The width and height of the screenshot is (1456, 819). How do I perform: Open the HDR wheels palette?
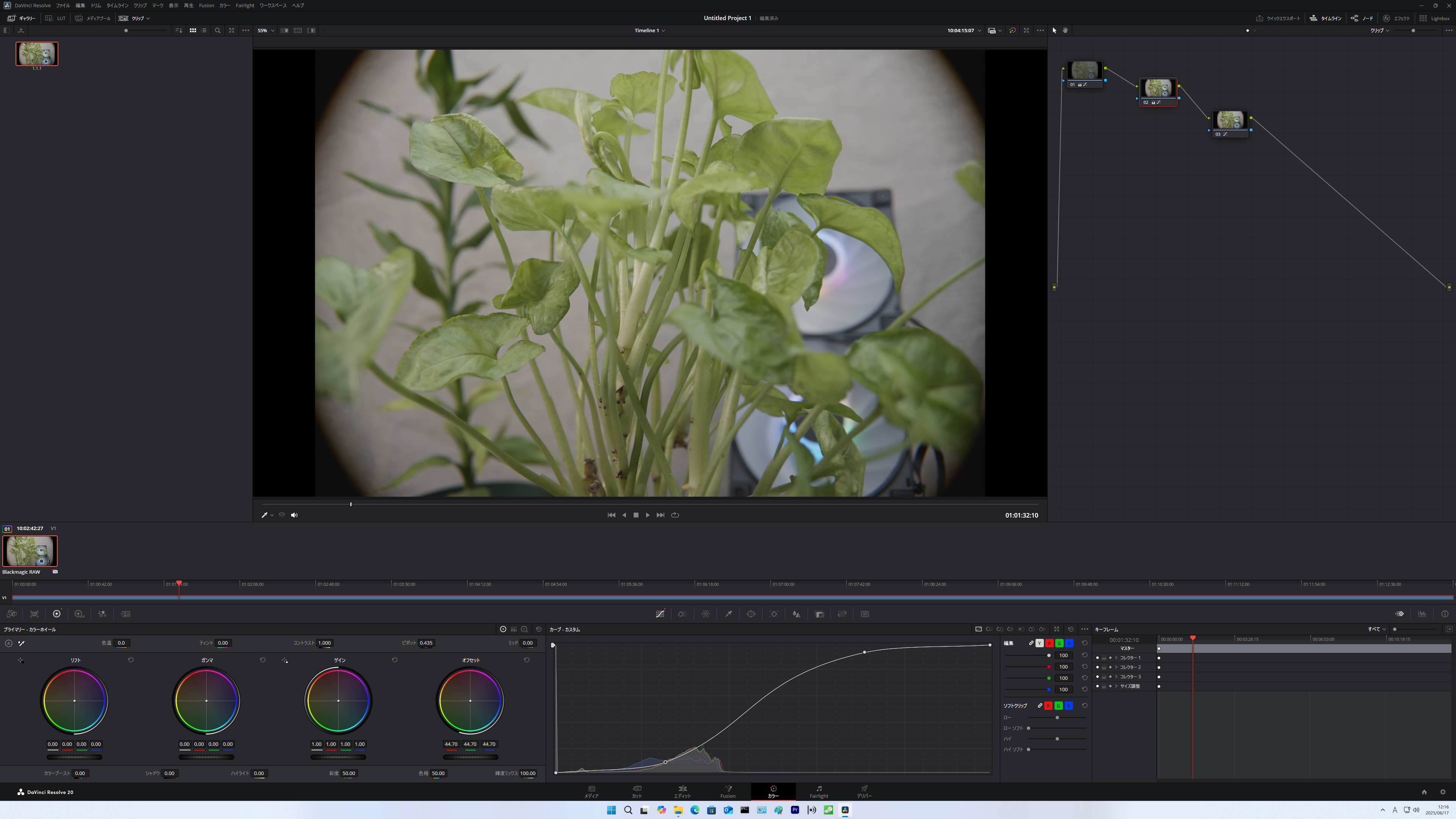pyautogui.click(x=79, y=614)
